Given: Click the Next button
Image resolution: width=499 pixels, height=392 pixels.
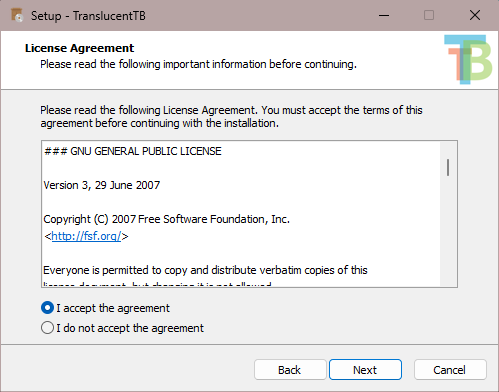Looking at the screenshot, I should tap(365, 370).
